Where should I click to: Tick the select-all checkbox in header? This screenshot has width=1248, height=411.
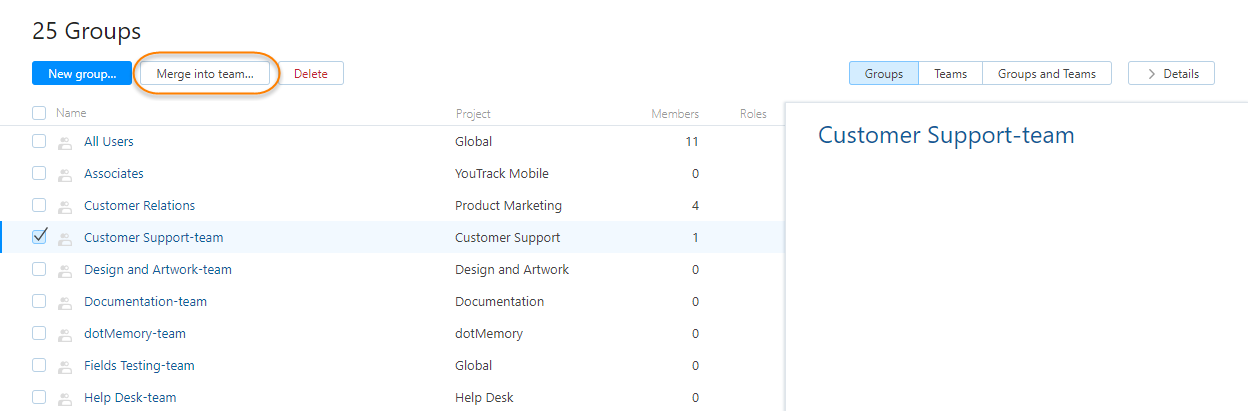point(39,113)
